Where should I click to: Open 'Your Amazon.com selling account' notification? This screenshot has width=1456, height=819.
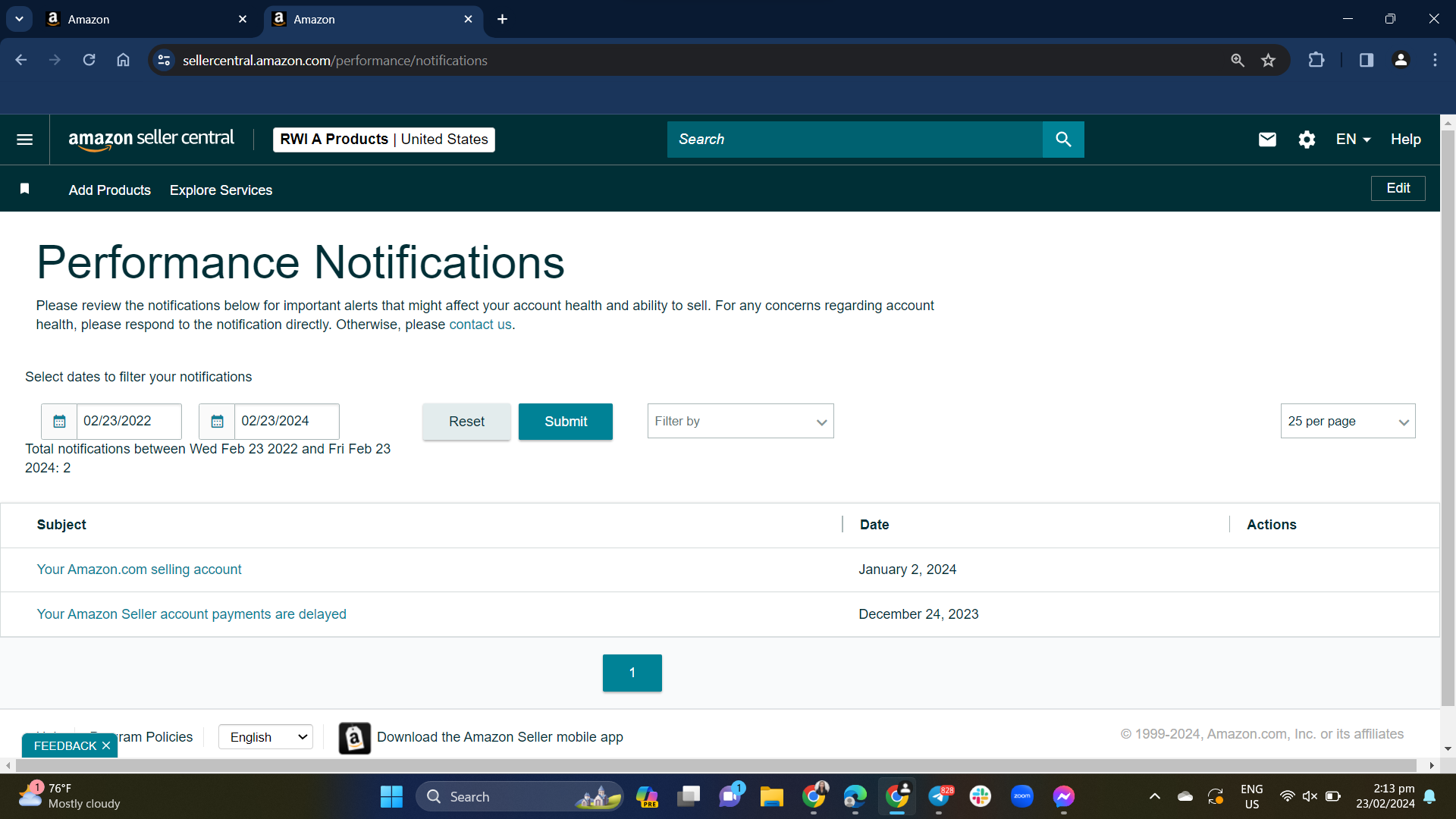(x=139, y=570)
